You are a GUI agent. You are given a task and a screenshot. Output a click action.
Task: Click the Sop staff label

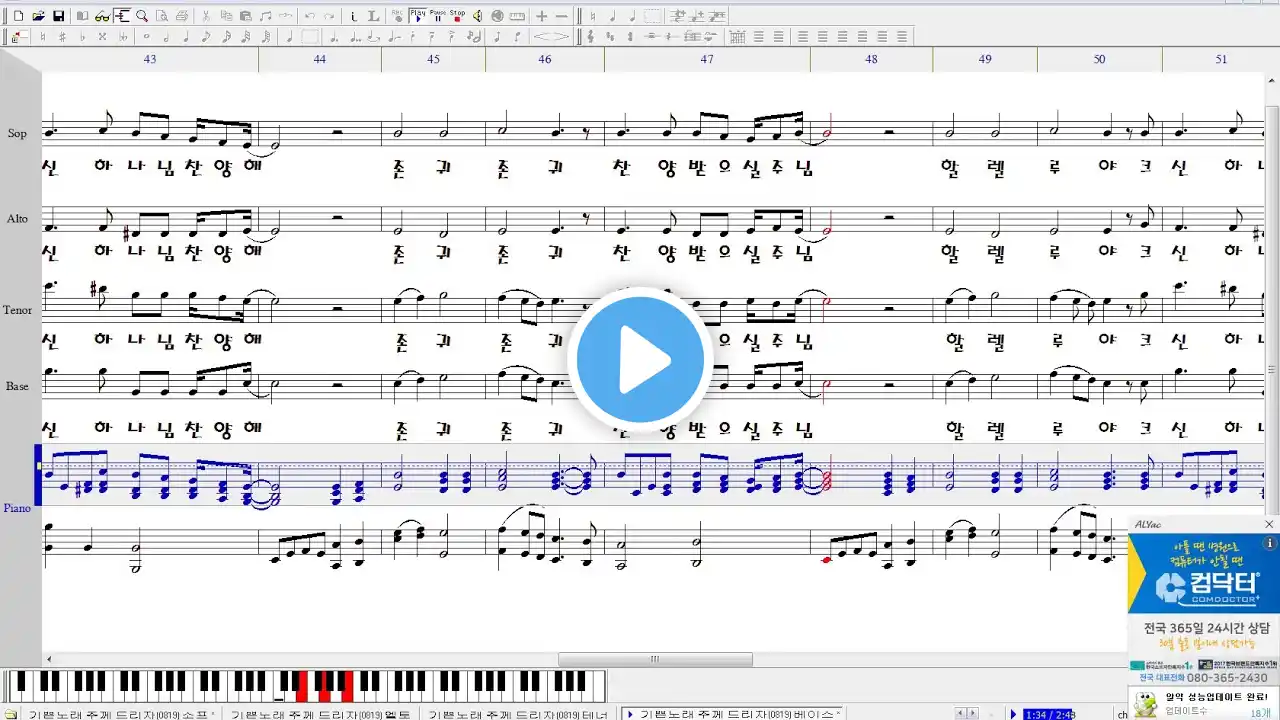(x=17, y=134)
